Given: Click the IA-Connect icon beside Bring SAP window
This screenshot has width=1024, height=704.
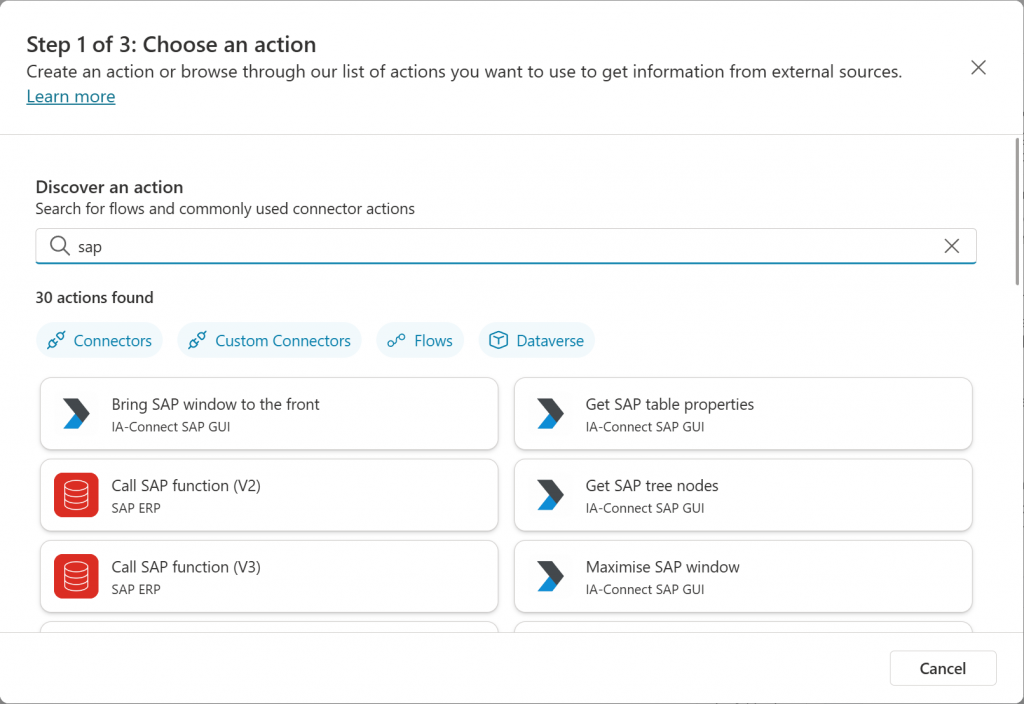Looking at the screenshot, I should (x=76, y=413).
